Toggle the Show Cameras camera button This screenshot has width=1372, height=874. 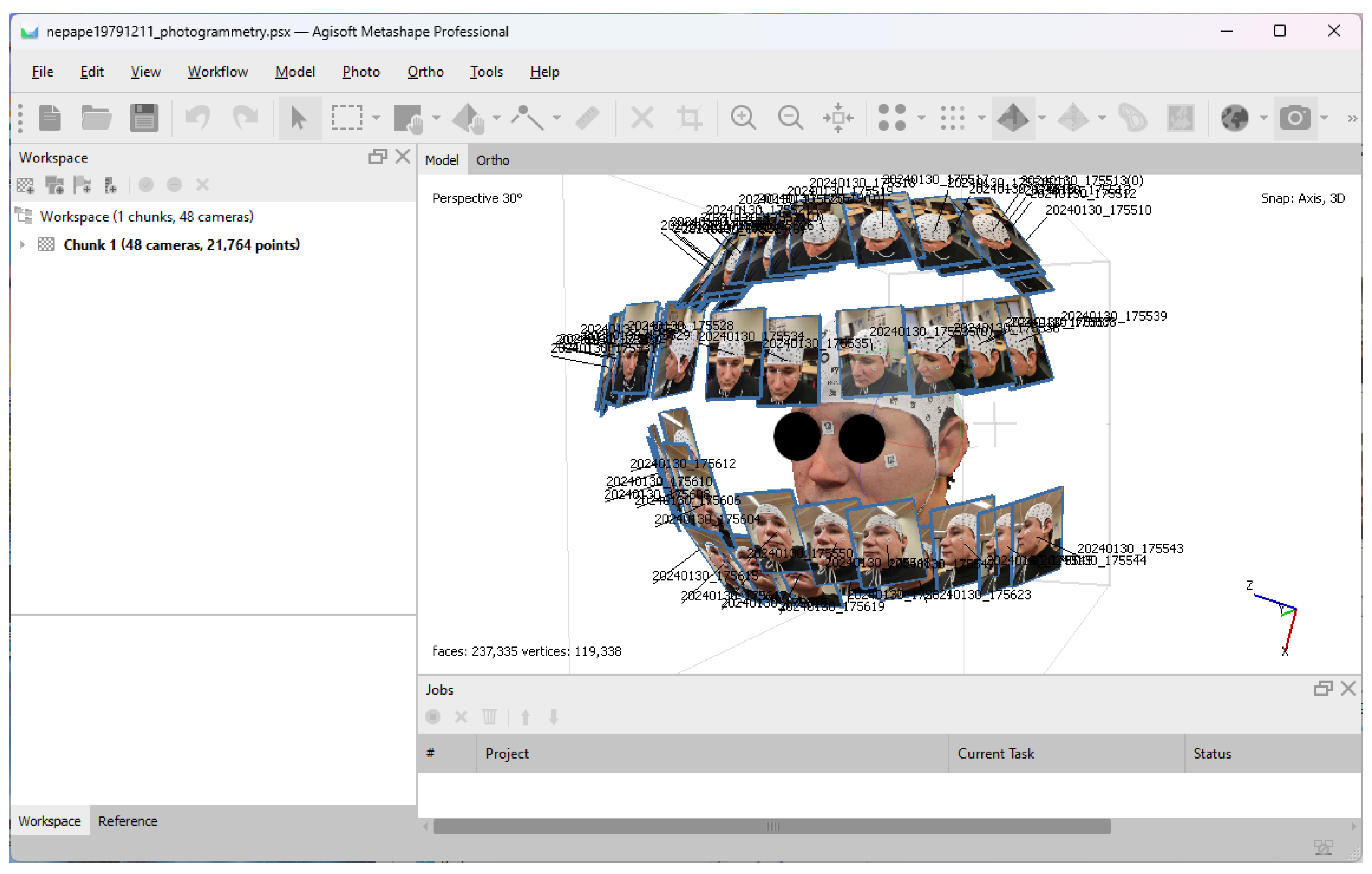pos(1295,118)
